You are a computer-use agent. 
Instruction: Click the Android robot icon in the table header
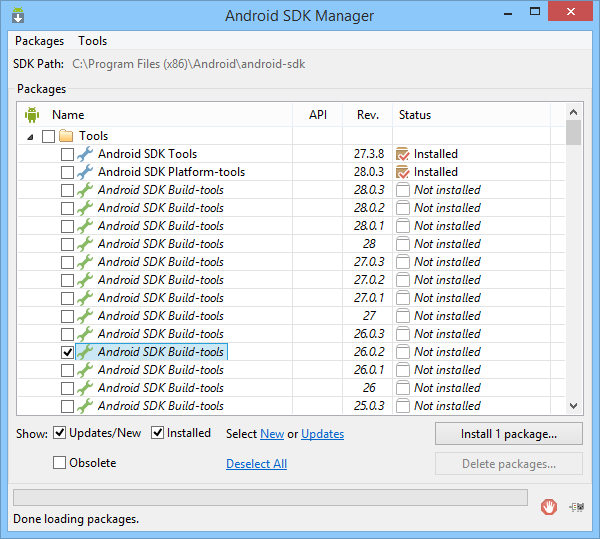pyautogui.click(x=32, y=115)
